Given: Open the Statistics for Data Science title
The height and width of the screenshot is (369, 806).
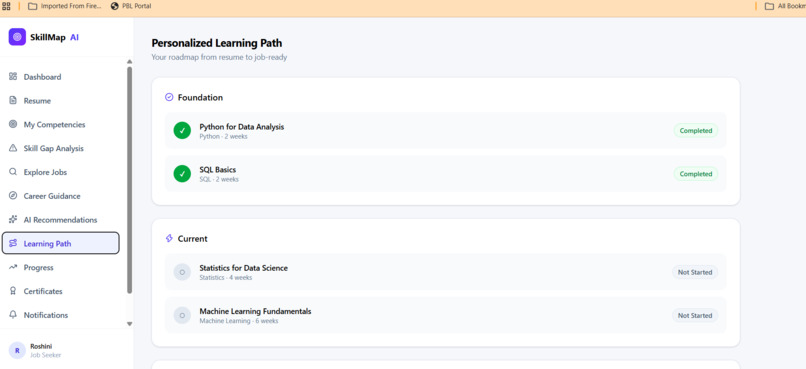Looking at the screenshot, I should point(244,268).
